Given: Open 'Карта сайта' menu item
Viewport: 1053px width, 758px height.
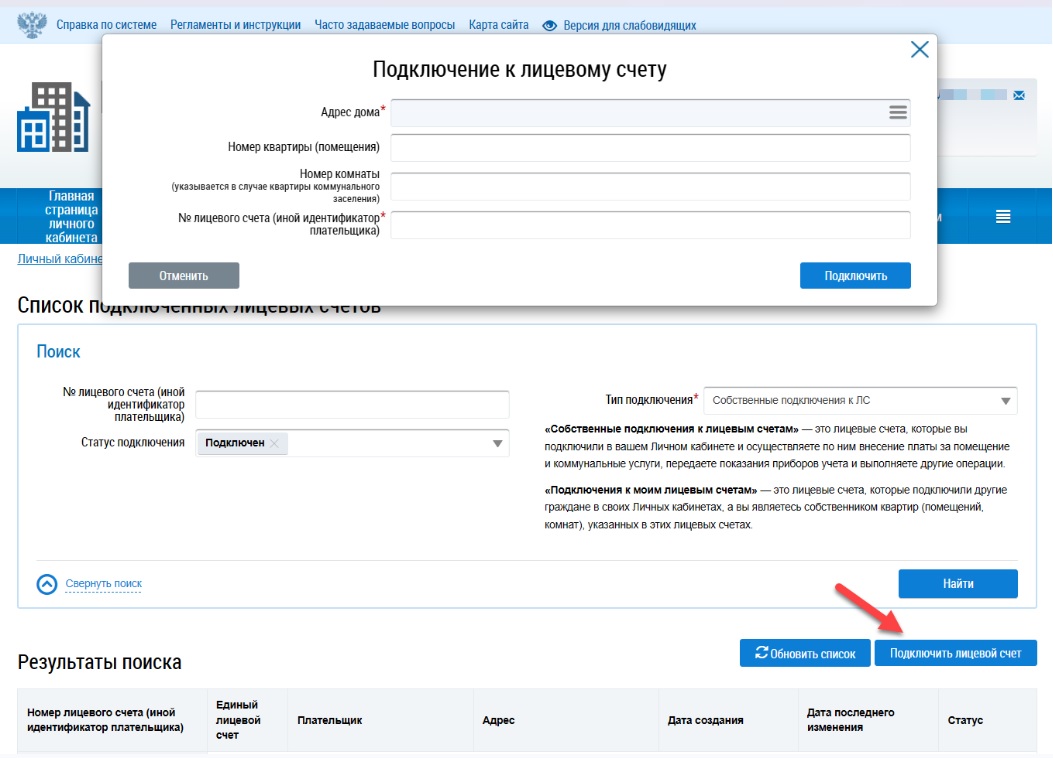Looking at the screenshot, I should pyautogui.click(x=499, y=25).
